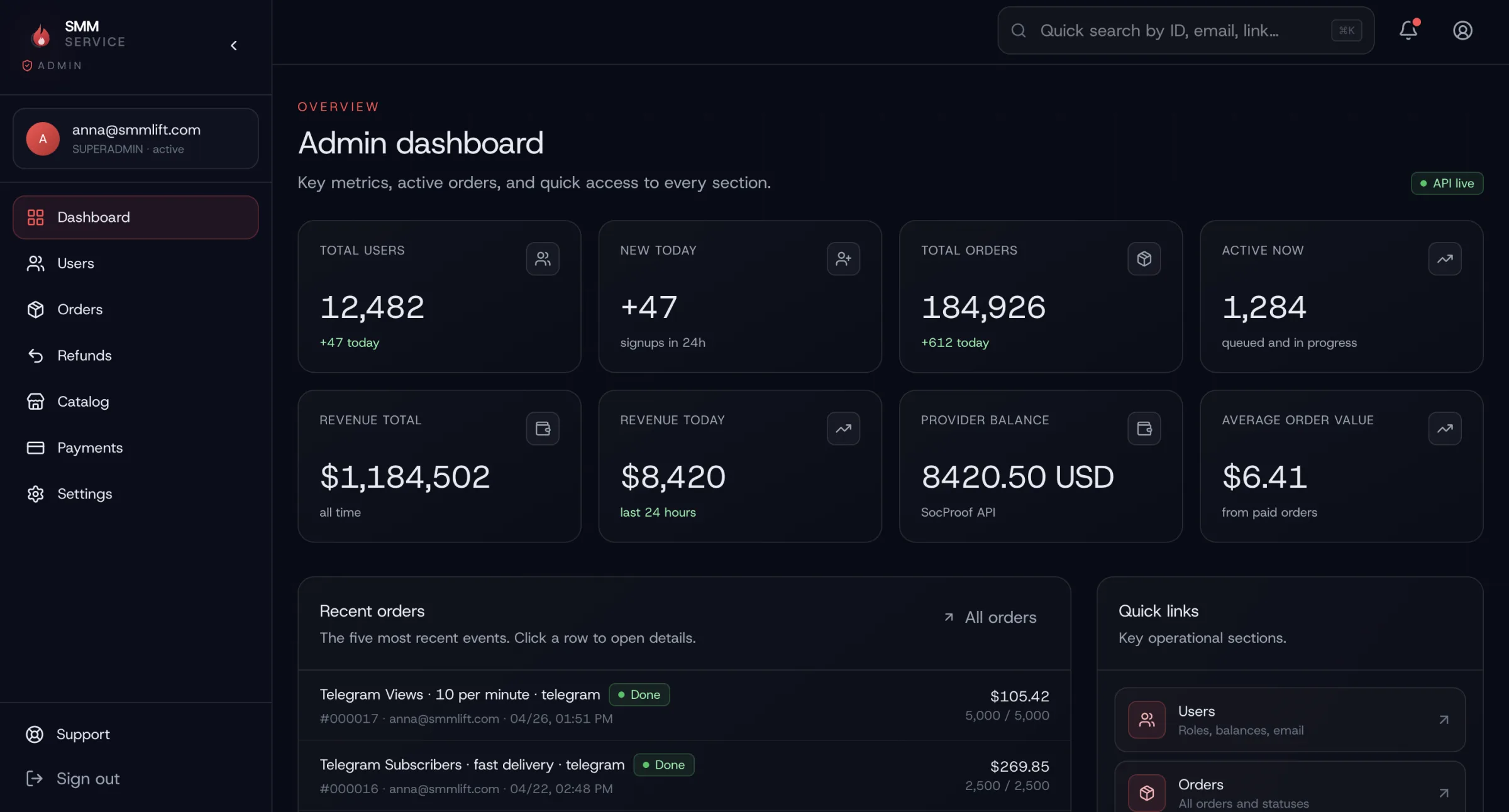
Task: Click the Total Users card people icon
Action: point(542,259)
